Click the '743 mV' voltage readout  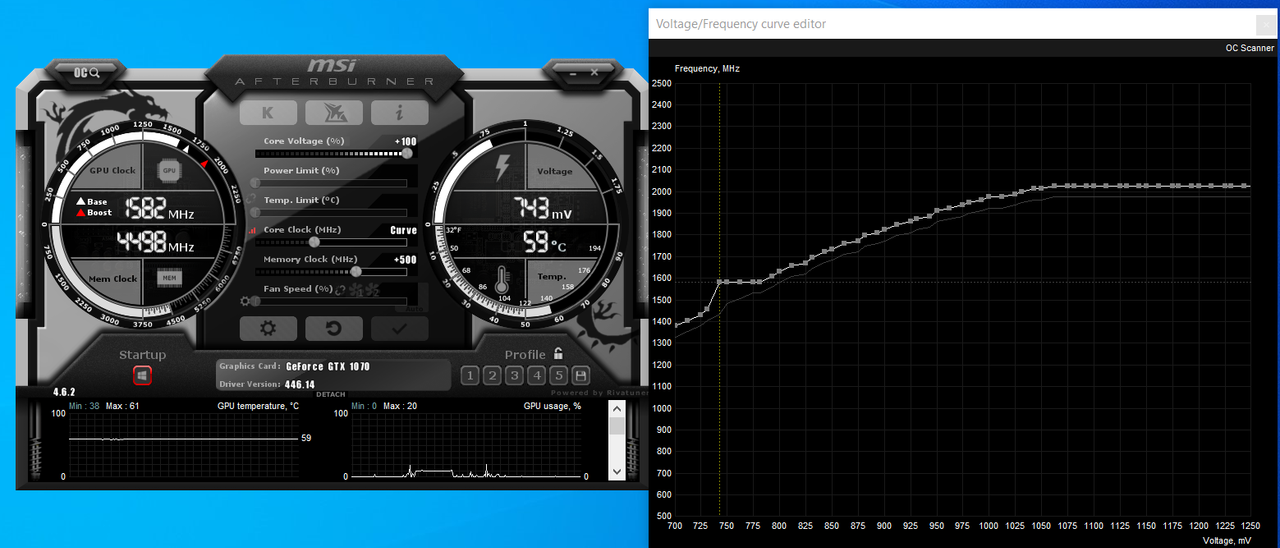point(543,208)
